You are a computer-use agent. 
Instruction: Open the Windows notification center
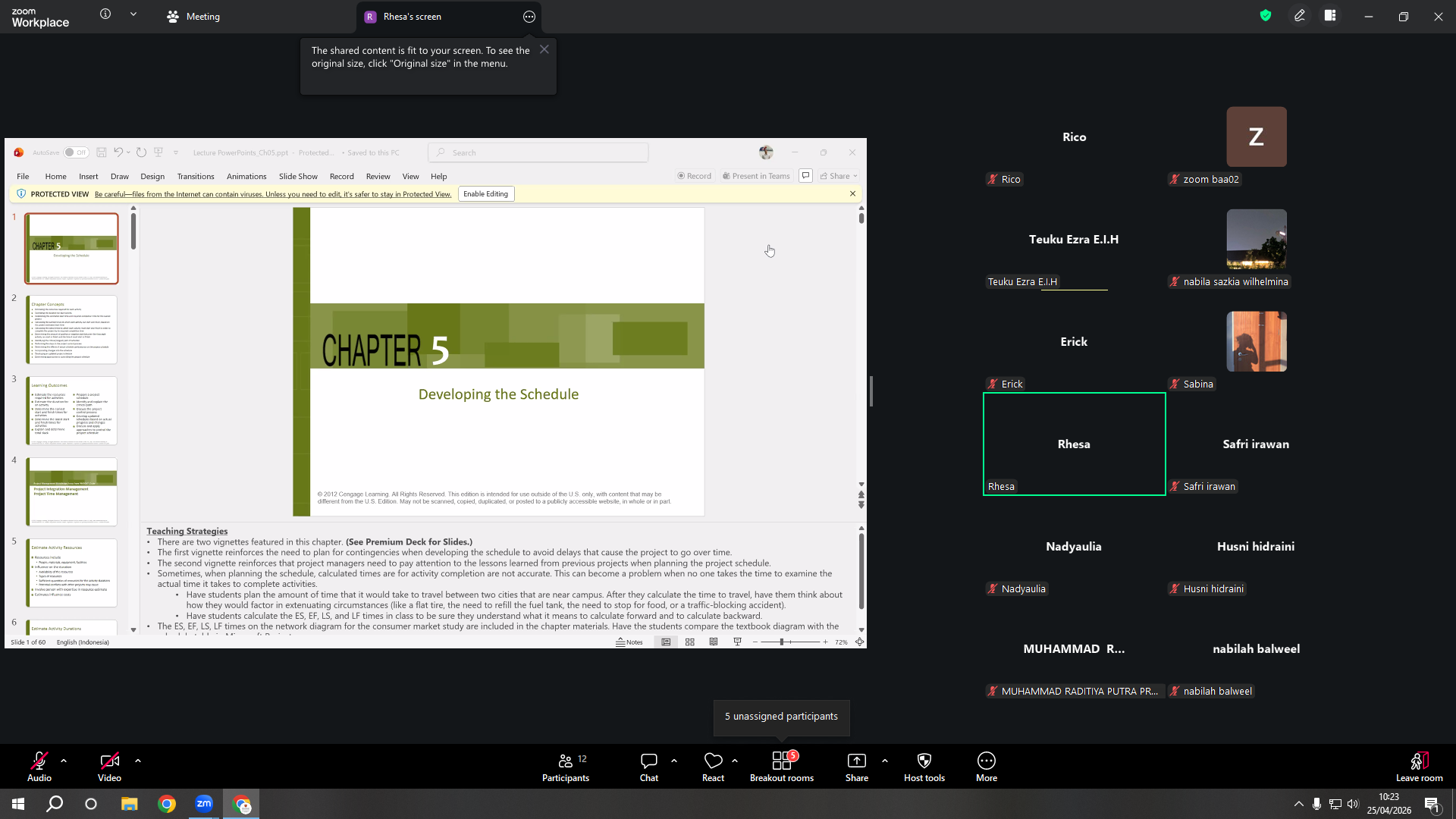click(x=1432, y=805)
